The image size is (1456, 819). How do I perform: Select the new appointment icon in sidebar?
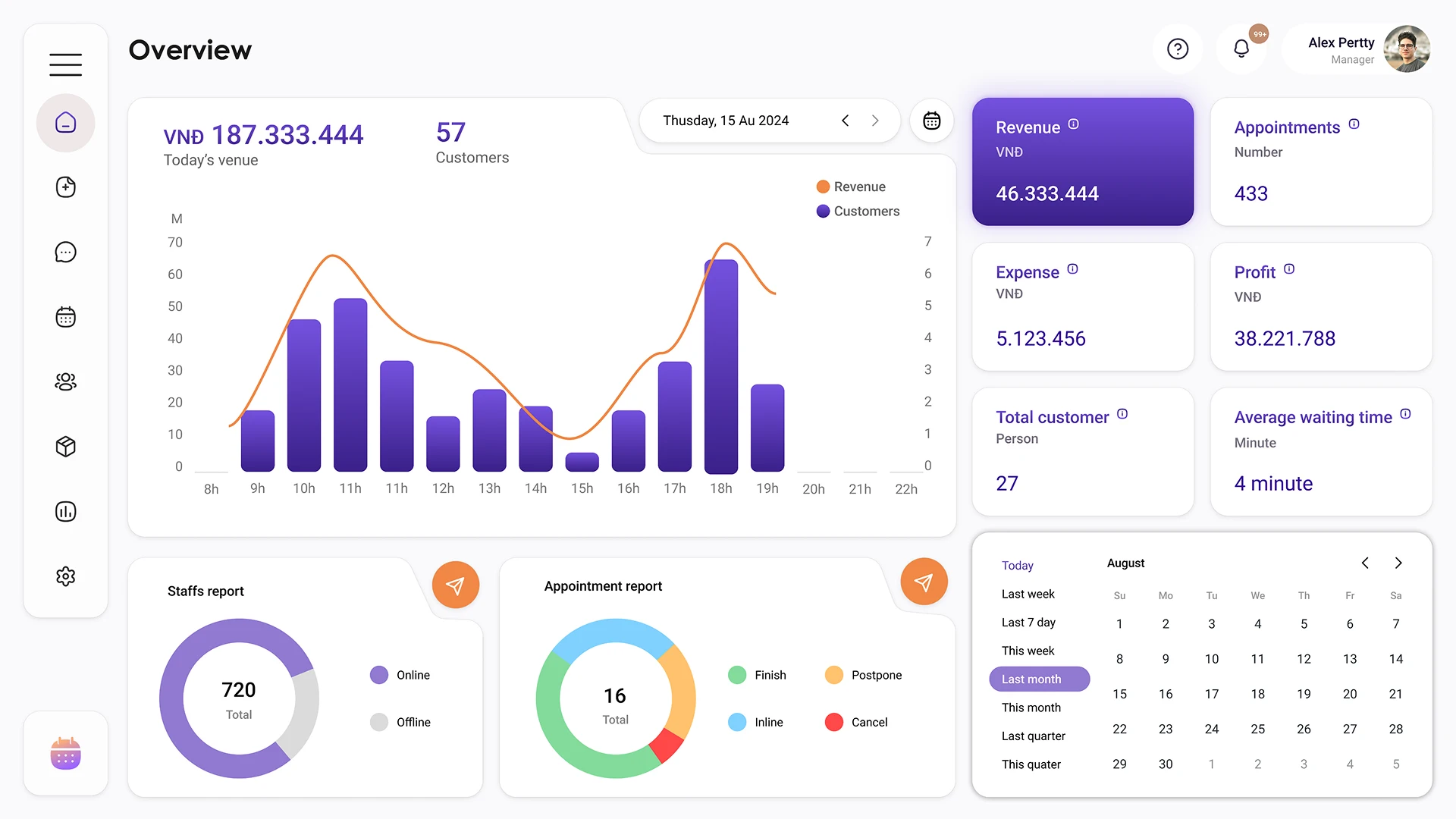65,187
